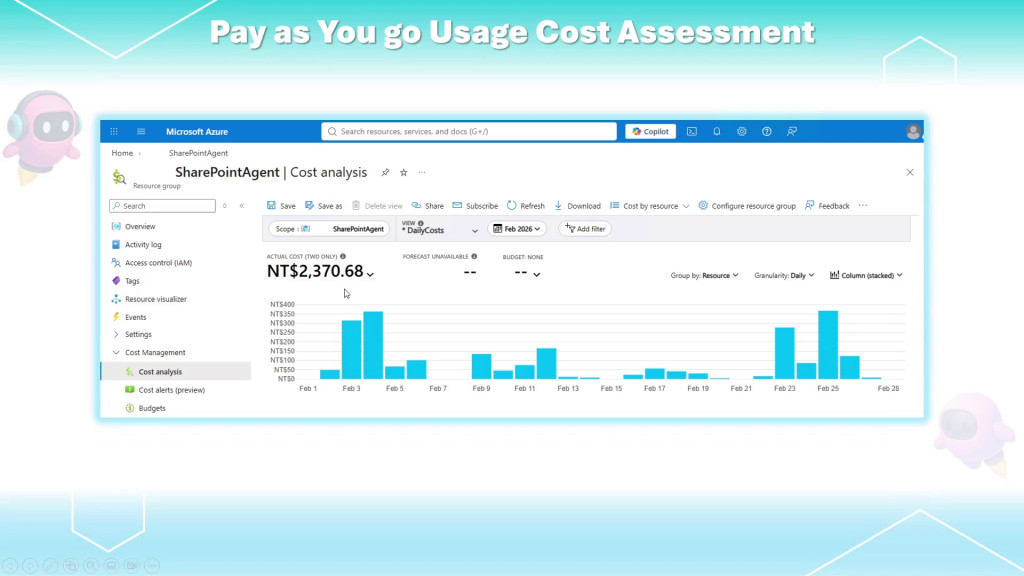
Task: Go to Home breadcrumb
Action: [x=122, y=153]
